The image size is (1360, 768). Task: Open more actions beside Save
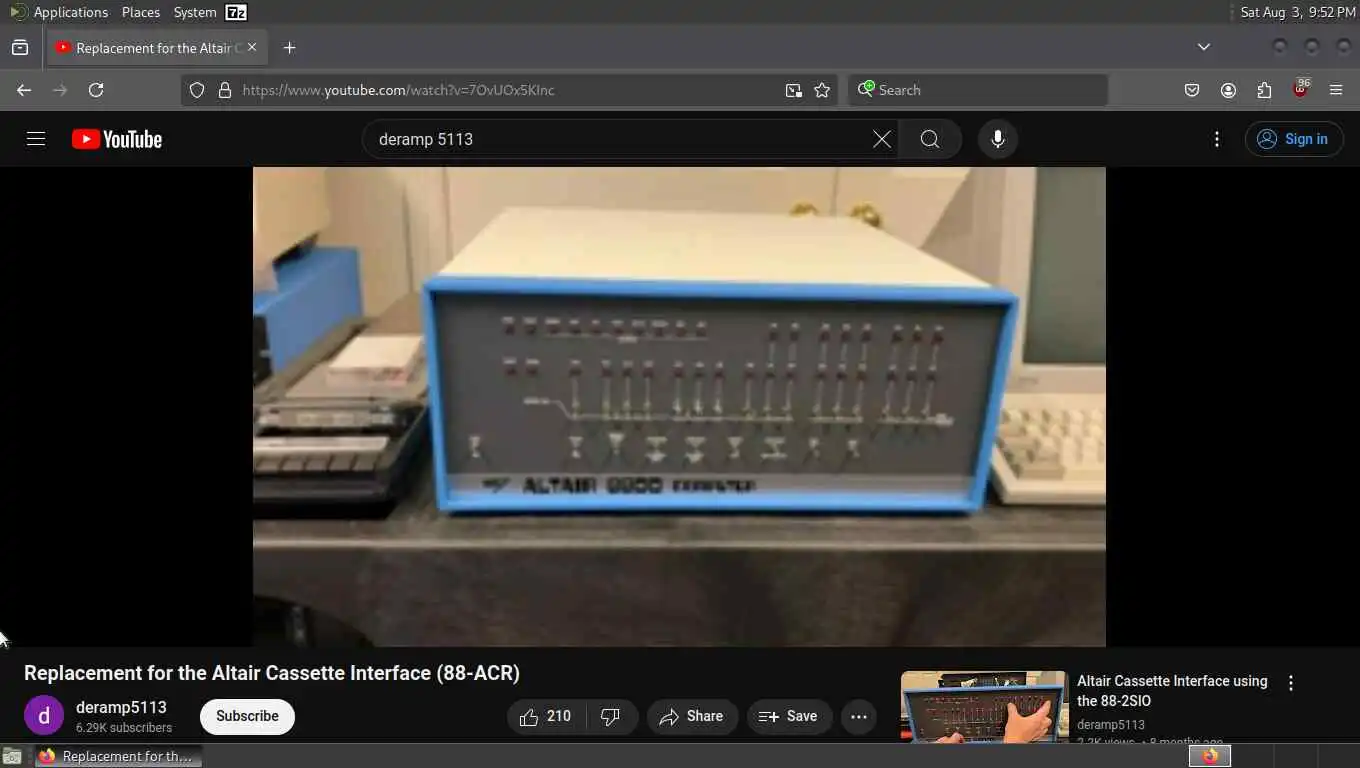[x=858, y=716]
